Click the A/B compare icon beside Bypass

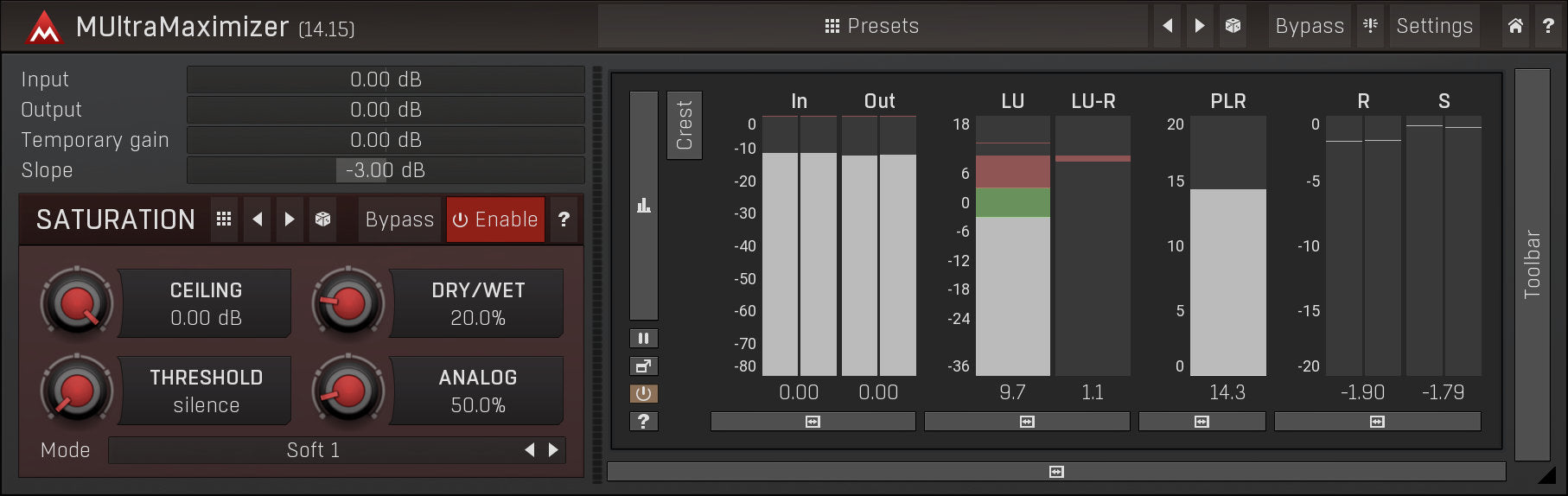(1370, 26)
